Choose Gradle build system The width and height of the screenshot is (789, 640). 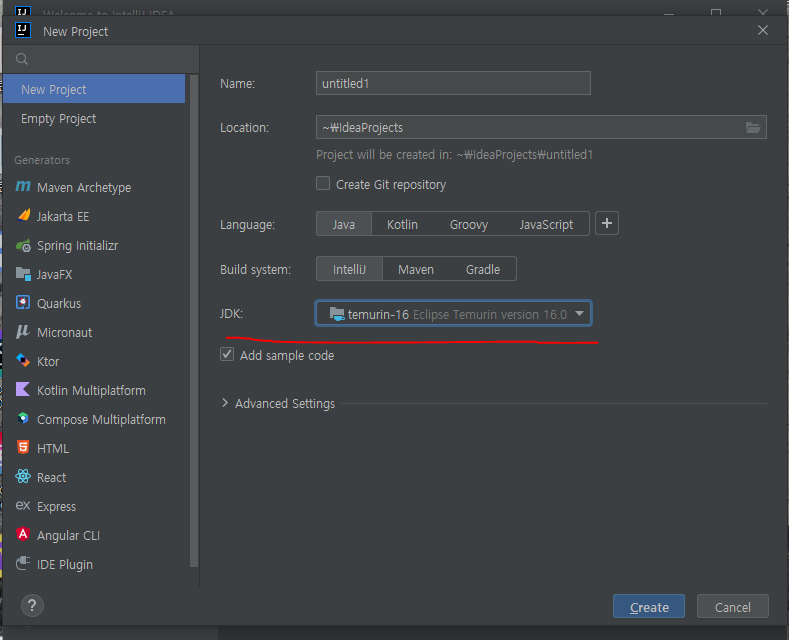click(x=483, y=269)
